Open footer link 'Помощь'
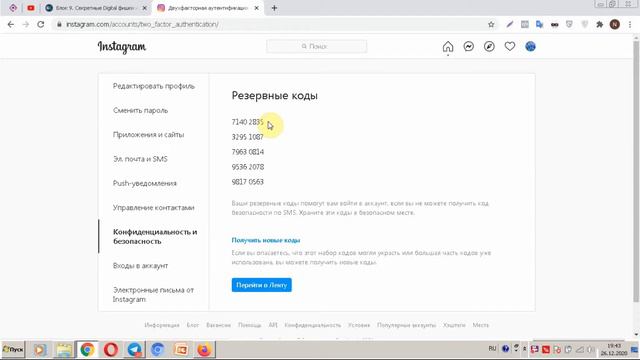The width and height of the screenshot is (640, 360). (x=249, y=325)
